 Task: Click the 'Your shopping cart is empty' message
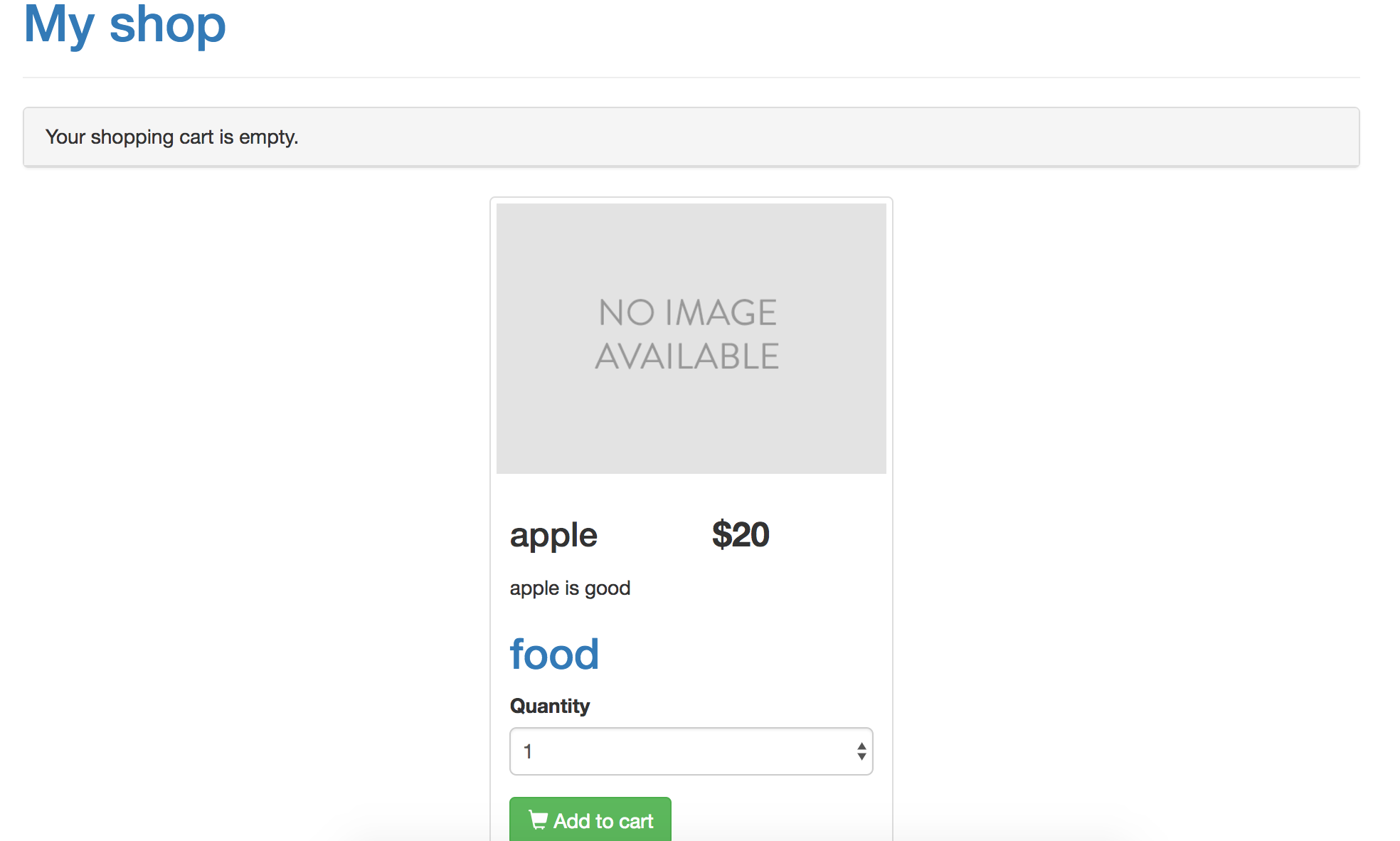171,137
